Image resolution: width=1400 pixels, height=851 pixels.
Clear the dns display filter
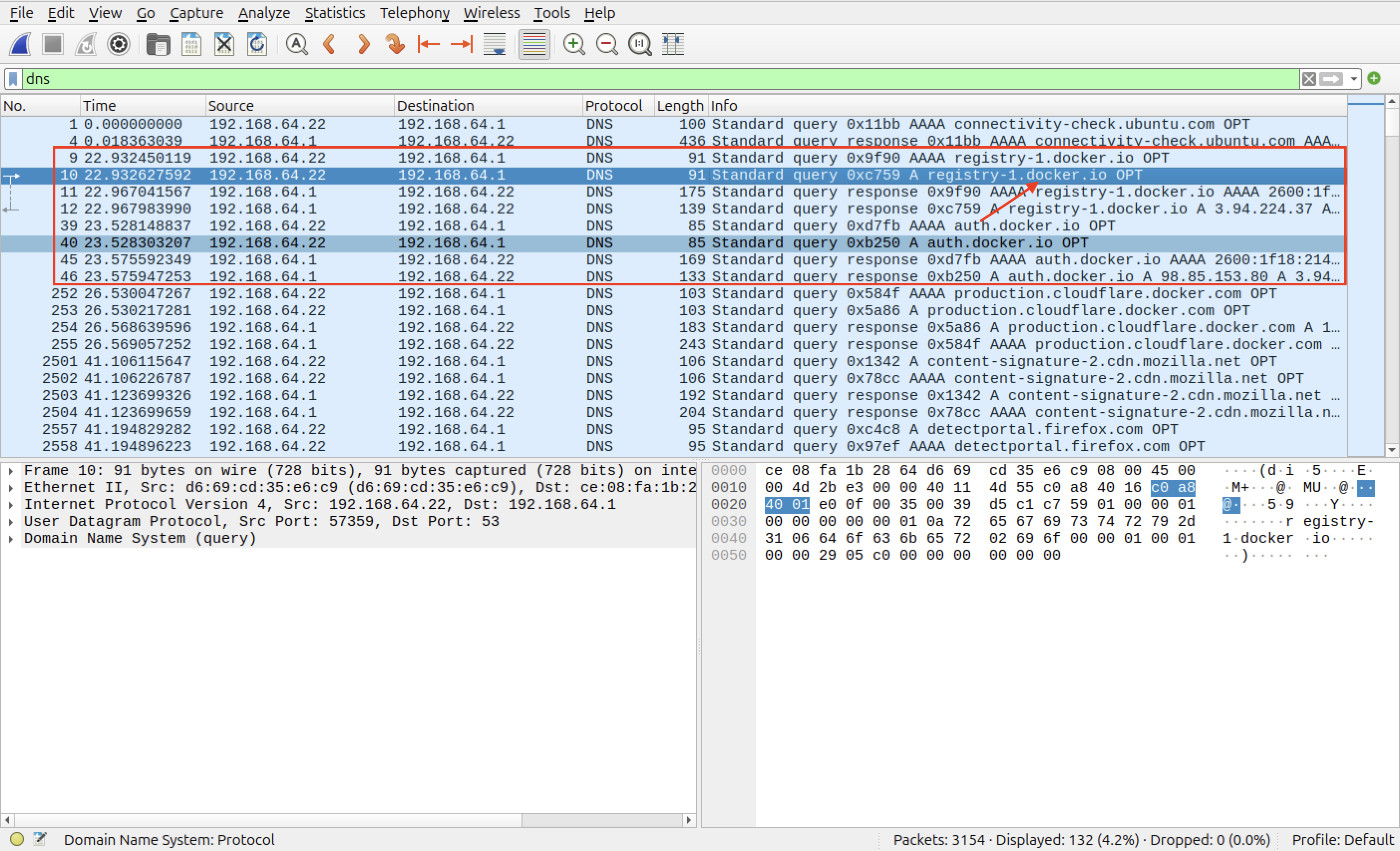[x=1309, y=78]
